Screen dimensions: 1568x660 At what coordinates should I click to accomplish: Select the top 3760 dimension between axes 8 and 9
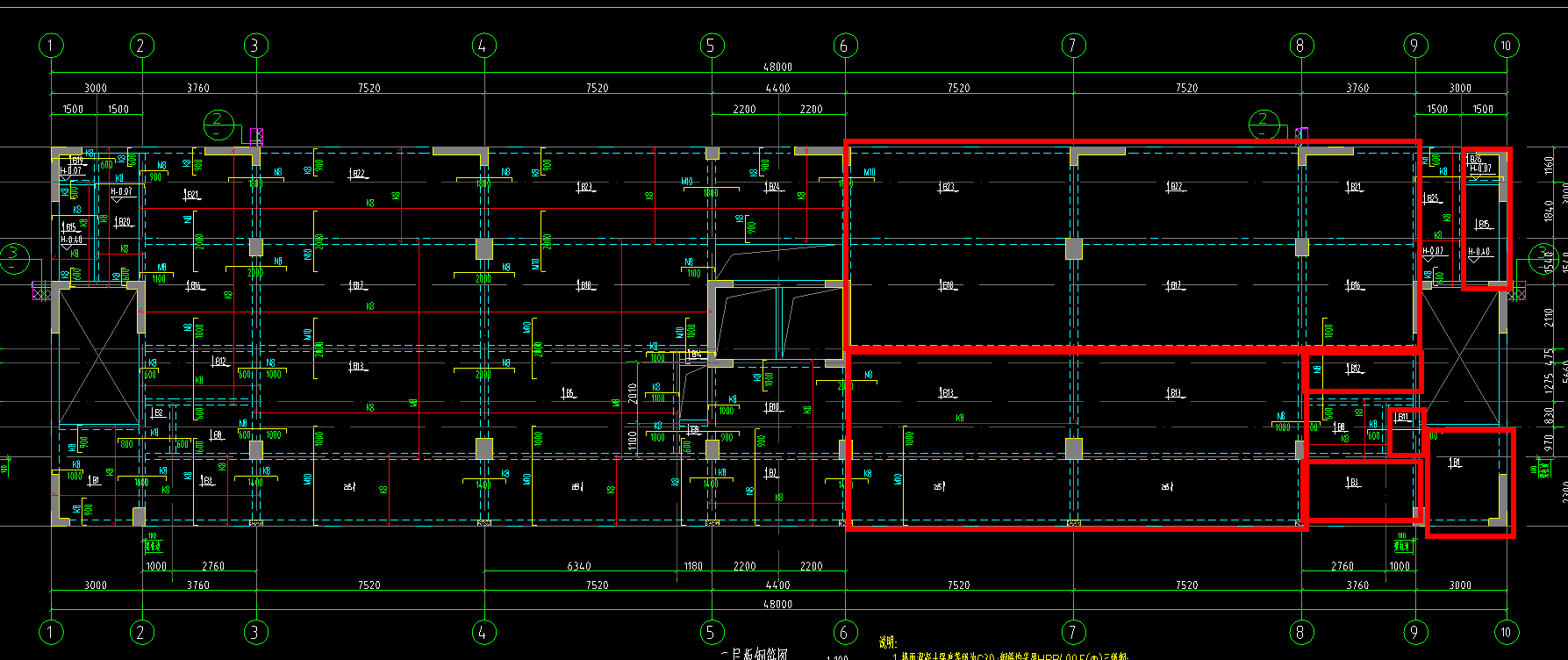click(x=1357, y=88)
